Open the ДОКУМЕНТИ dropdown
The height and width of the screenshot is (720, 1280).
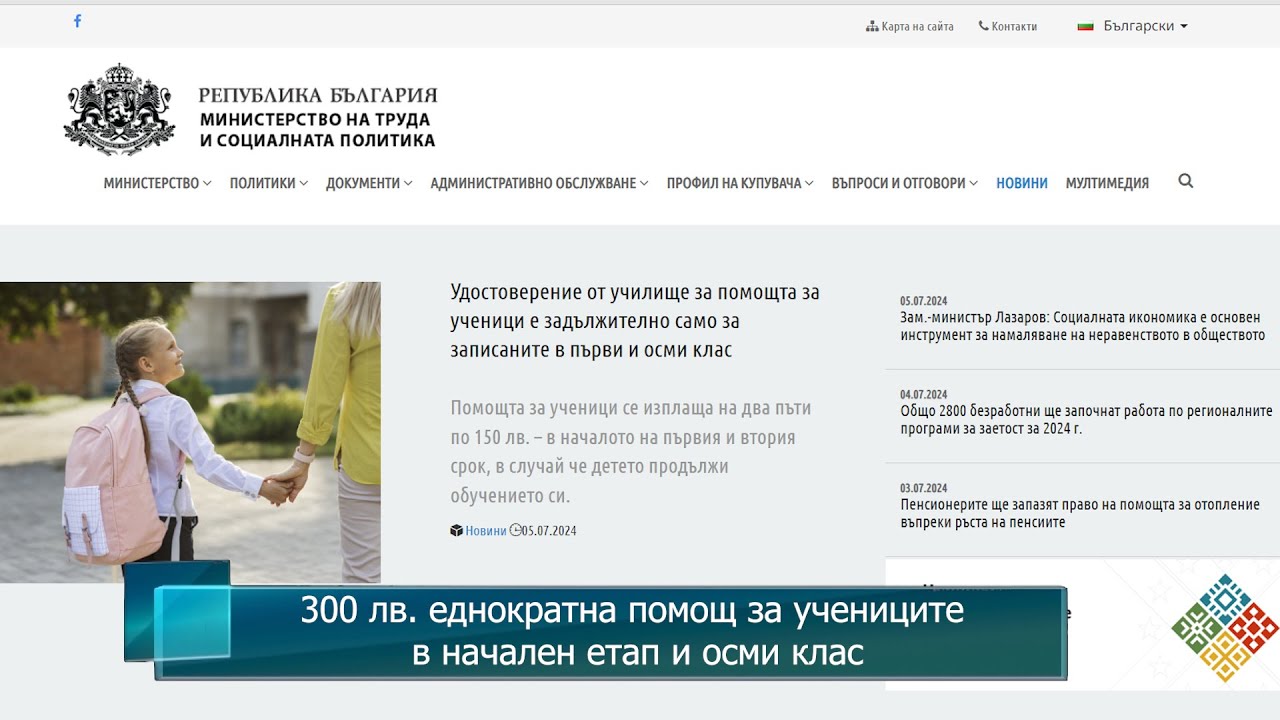(x=362, y=183)
